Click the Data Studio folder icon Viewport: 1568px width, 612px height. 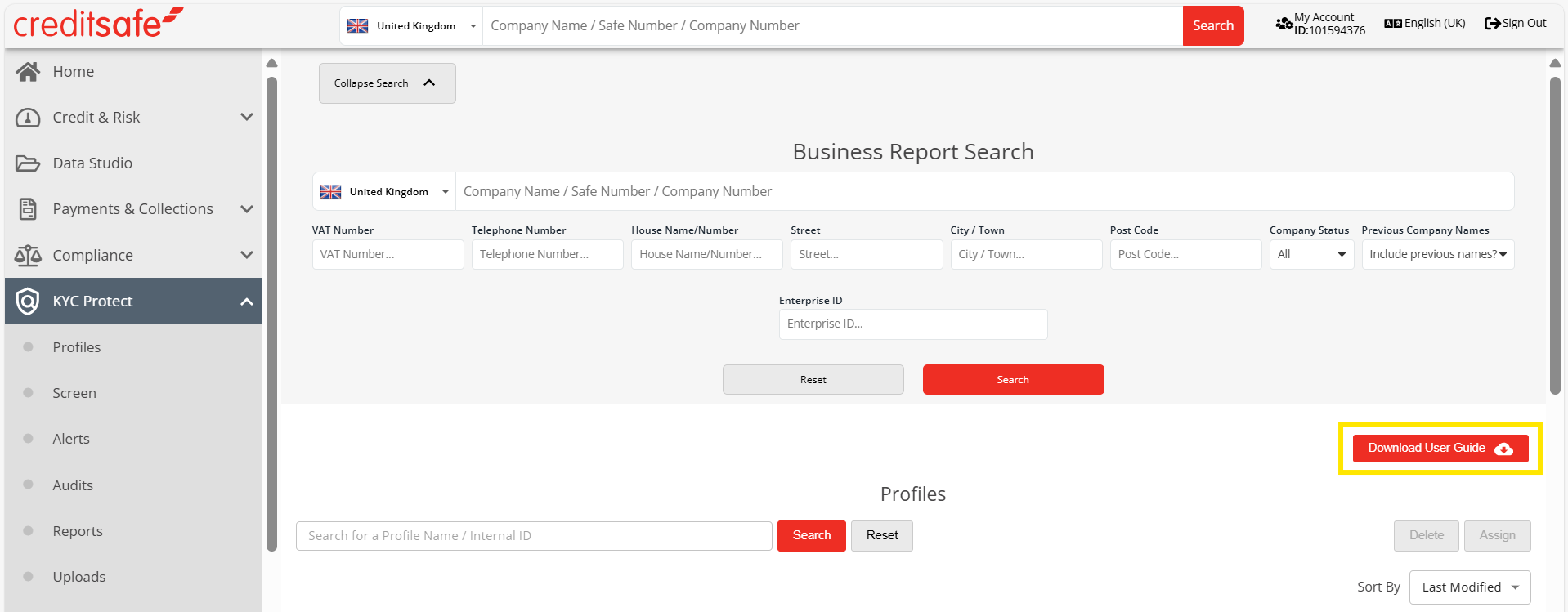28,163
